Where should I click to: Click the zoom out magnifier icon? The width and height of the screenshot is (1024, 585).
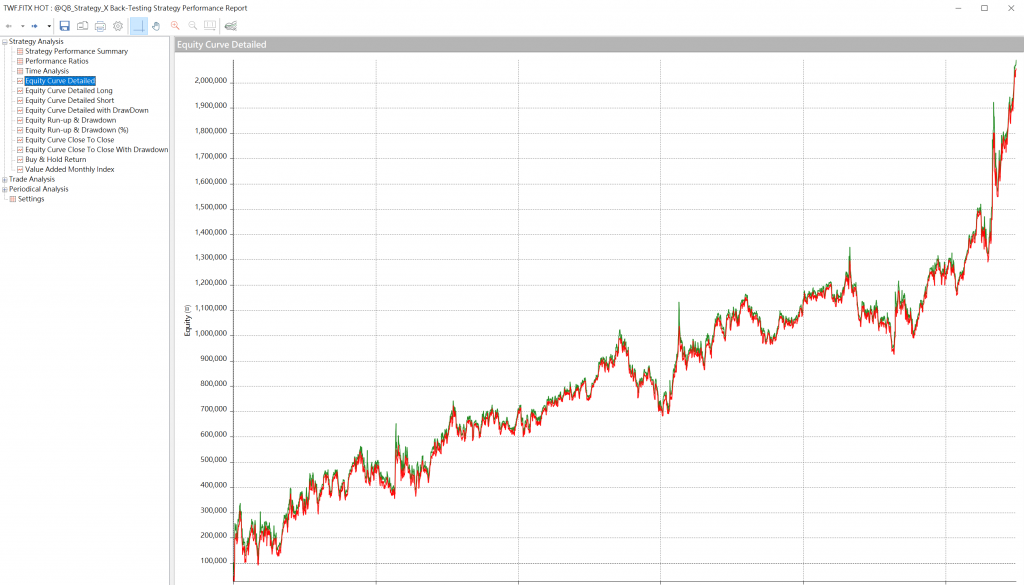pos(193,25)
